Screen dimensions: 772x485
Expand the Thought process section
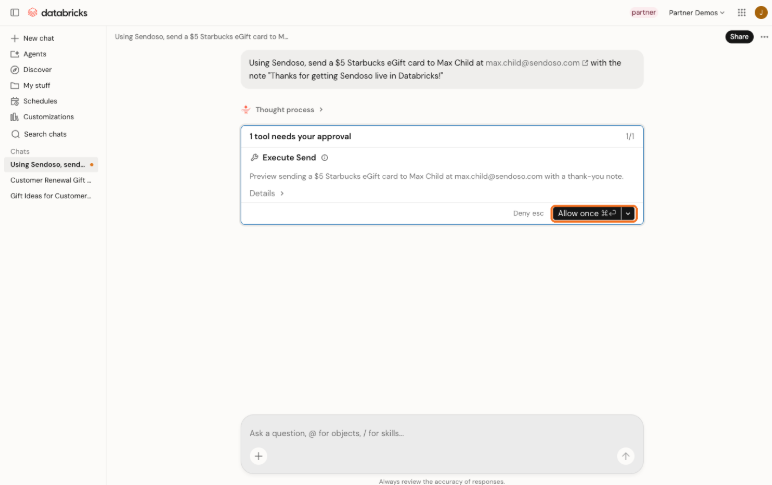coord(289,109)
